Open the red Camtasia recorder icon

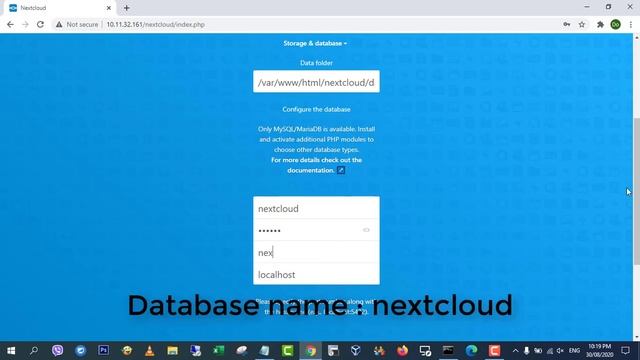point(494,350)
